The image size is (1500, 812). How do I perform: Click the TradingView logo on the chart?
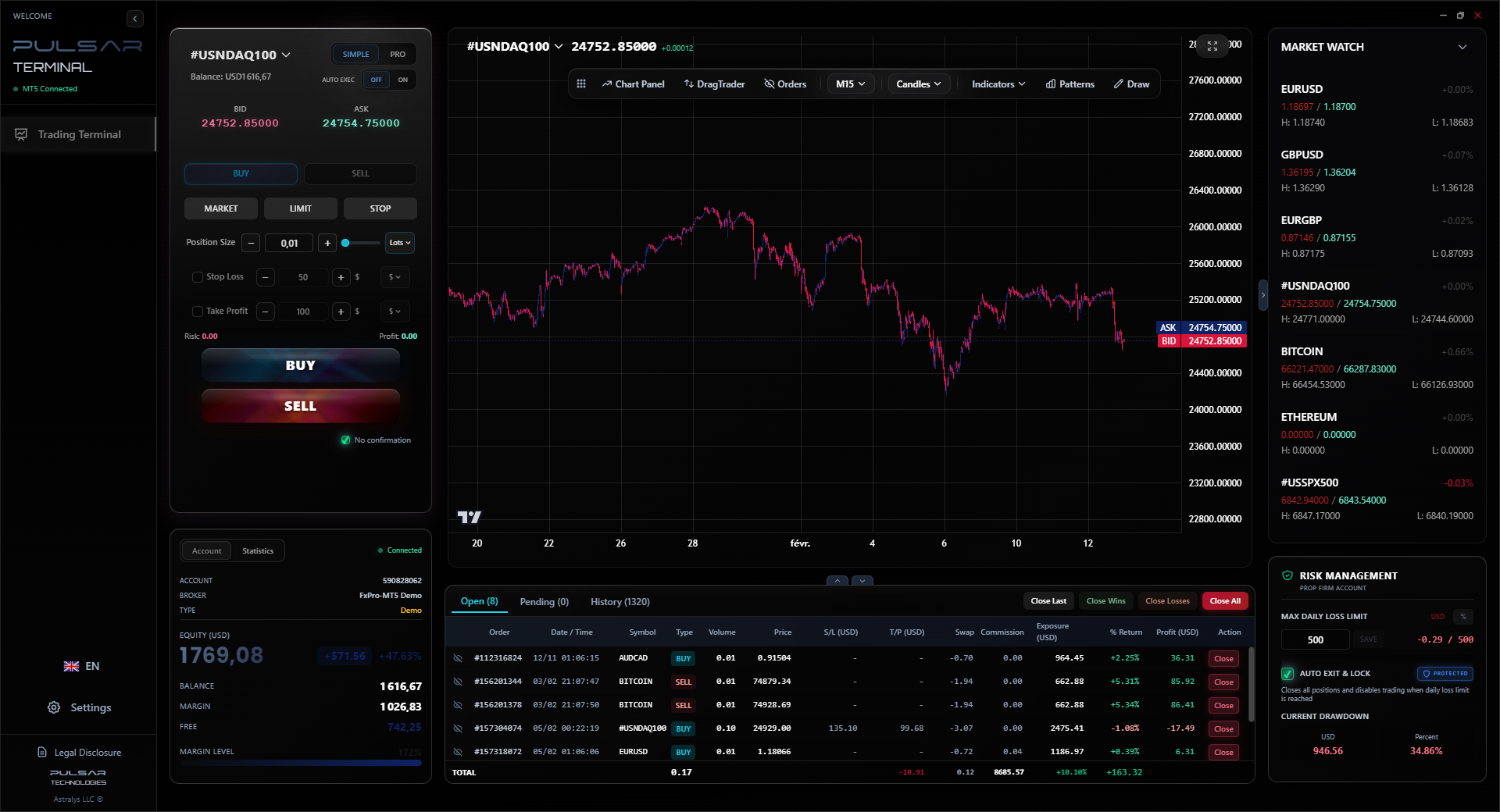pyautogui.click(x=469, y=517)
